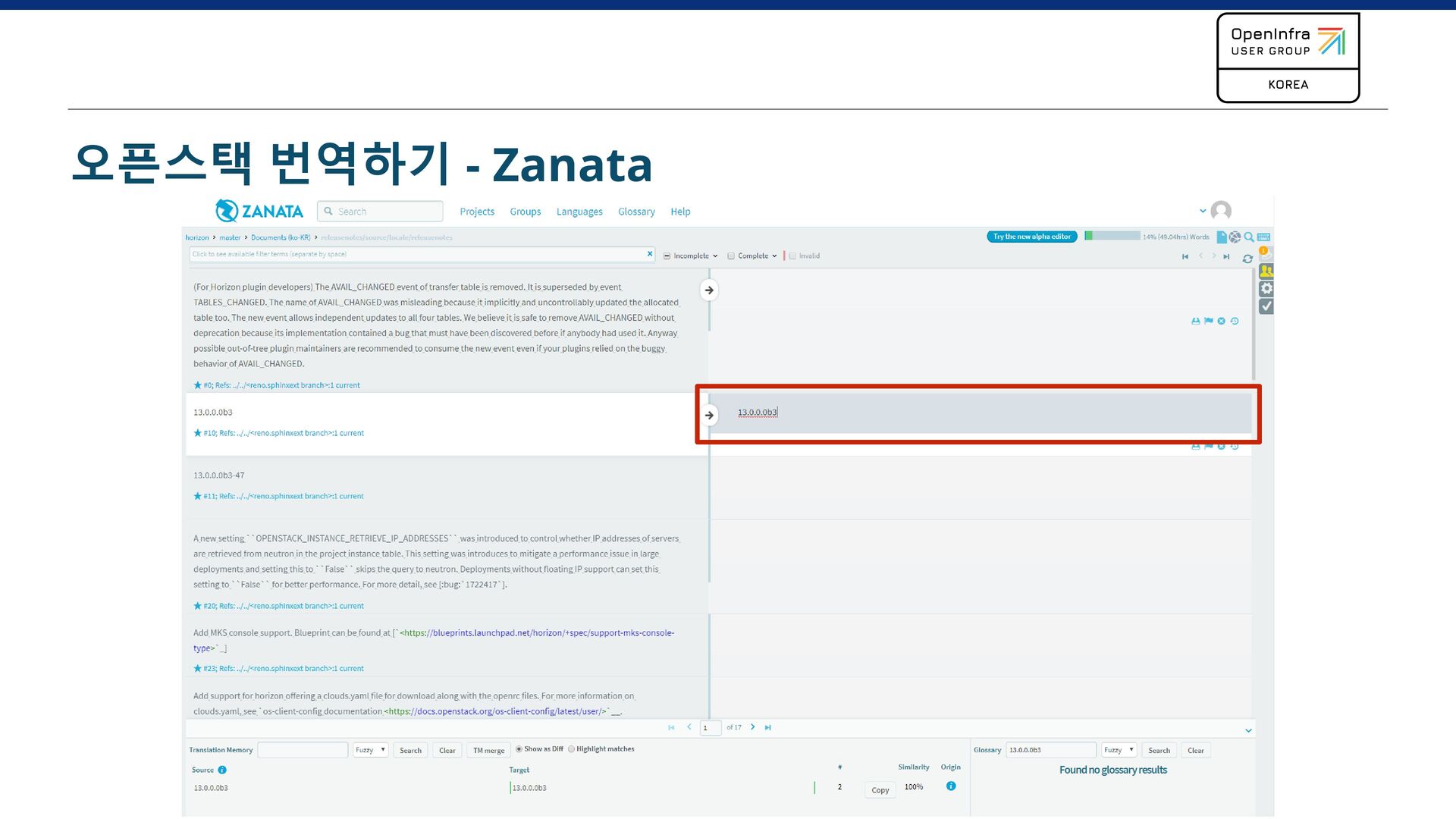Focus the filter terms input box

point(422,254)
